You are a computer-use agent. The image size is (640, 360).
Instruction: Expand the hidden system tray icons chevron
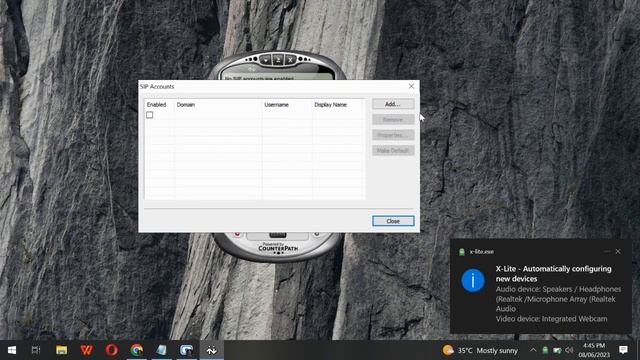[533, 350]
